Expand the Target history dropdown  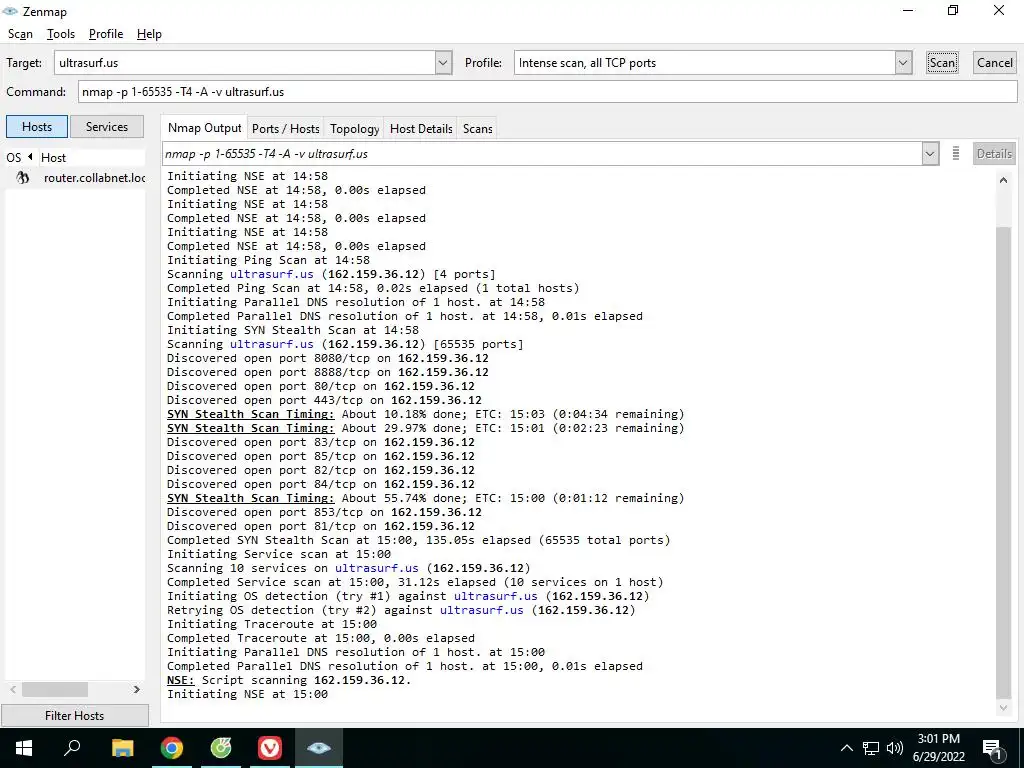point(443,63)
